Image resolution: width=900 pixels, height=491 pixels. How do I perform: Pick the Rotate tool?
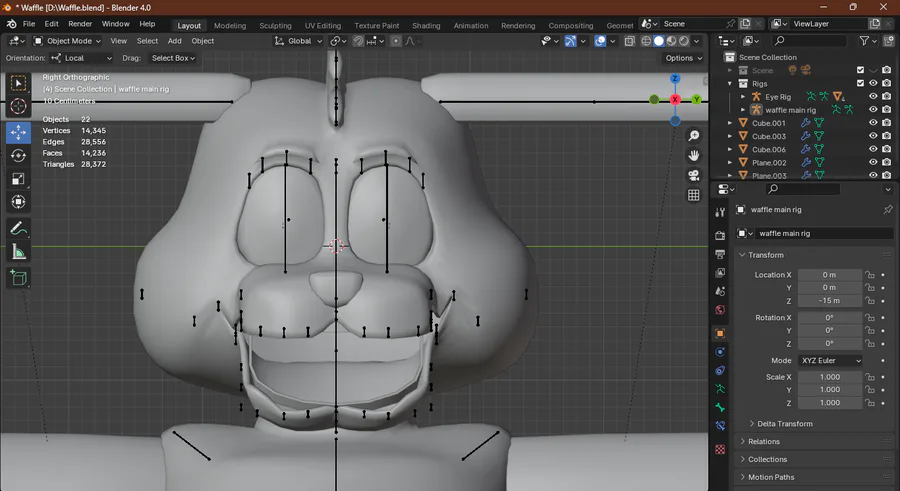click(x=18, y=156)
